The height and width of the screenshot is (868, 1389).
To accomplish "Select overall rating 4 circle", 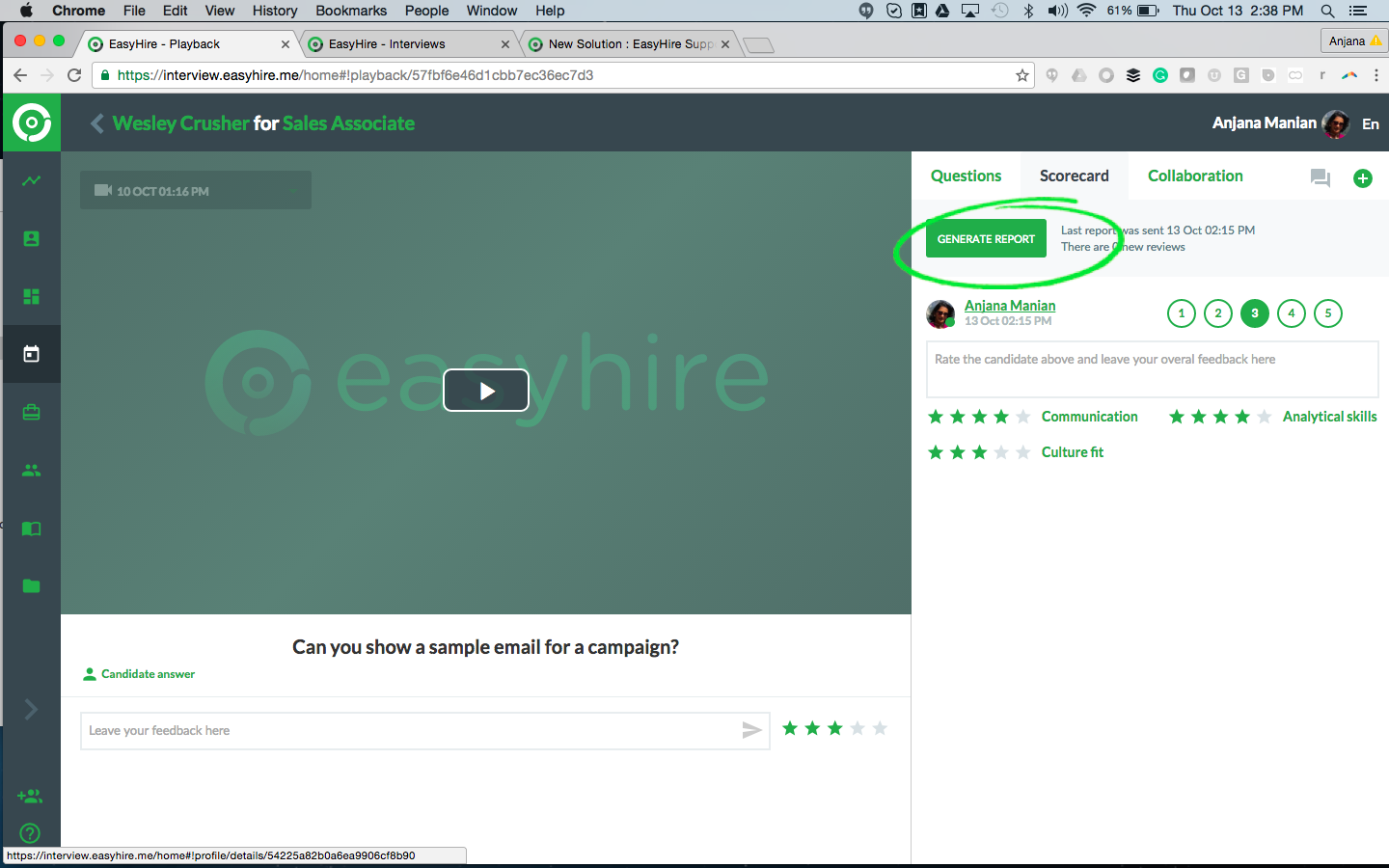I will [x=1292, y=313].
